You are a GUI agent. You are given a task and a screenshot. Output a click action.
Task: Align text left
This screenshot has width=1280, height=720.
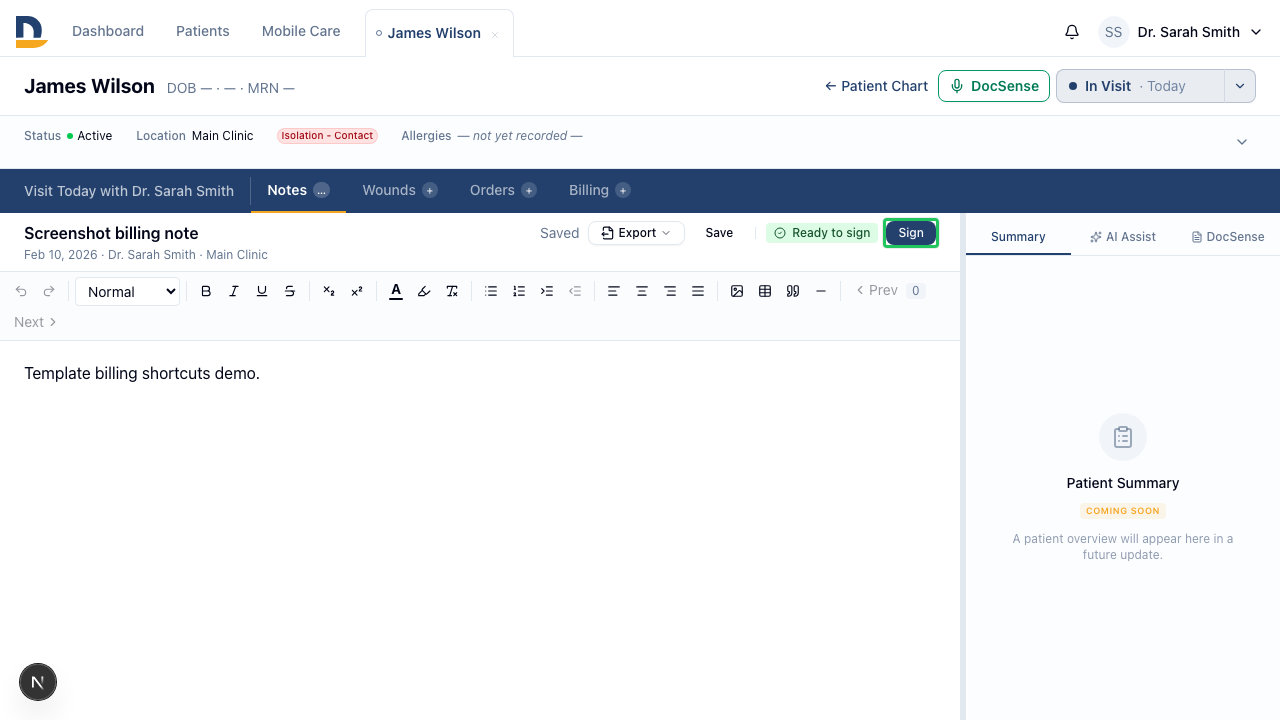tap(614, 291)
